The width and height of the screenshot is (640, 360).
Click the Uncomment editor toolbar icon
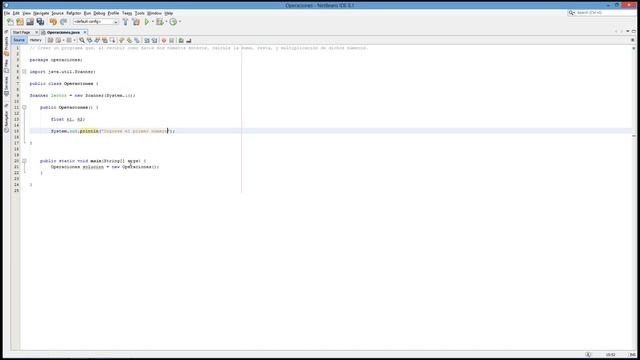189,40
